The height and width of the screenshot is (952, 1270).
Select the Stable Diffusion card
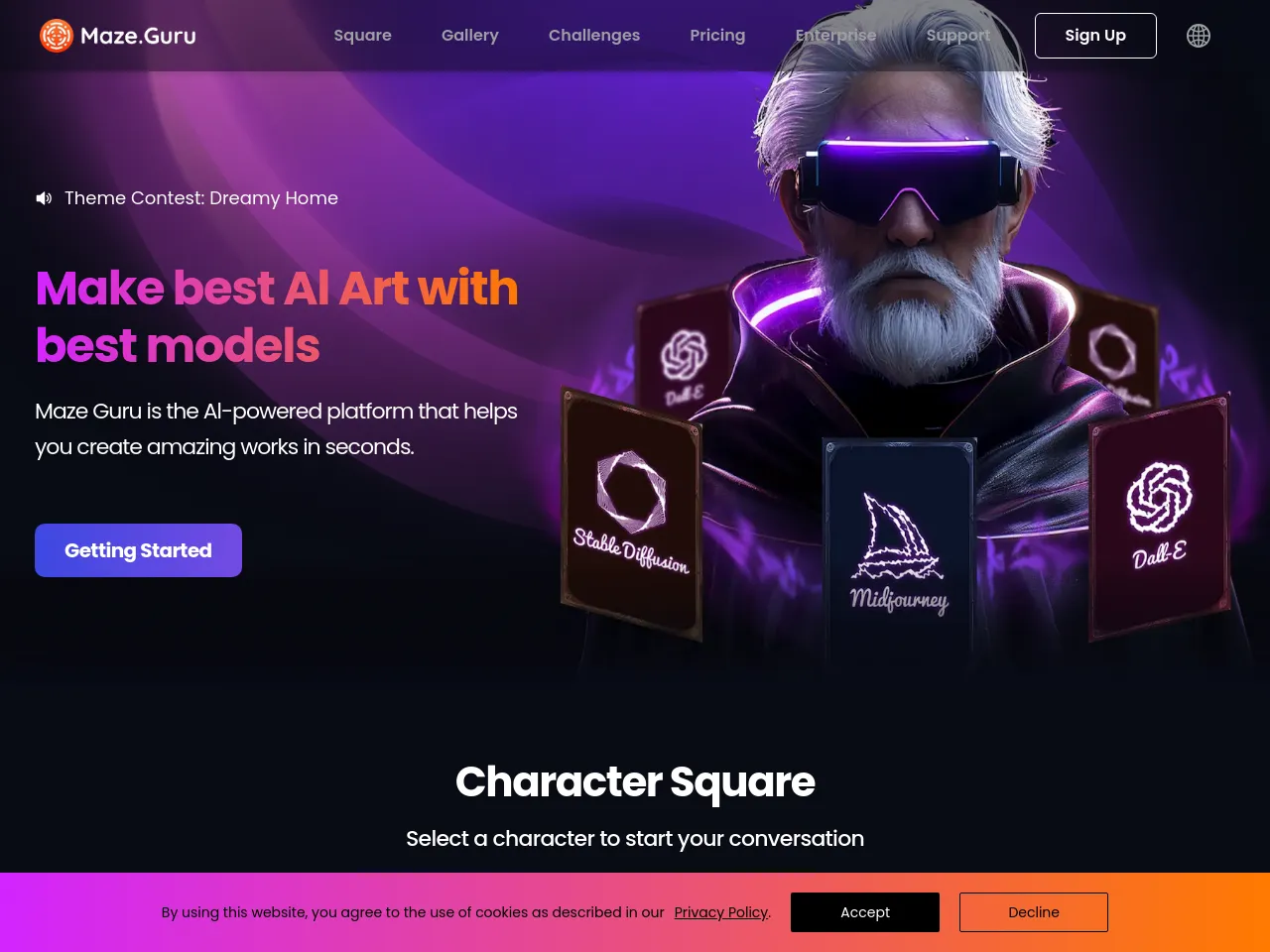(631, 514)
